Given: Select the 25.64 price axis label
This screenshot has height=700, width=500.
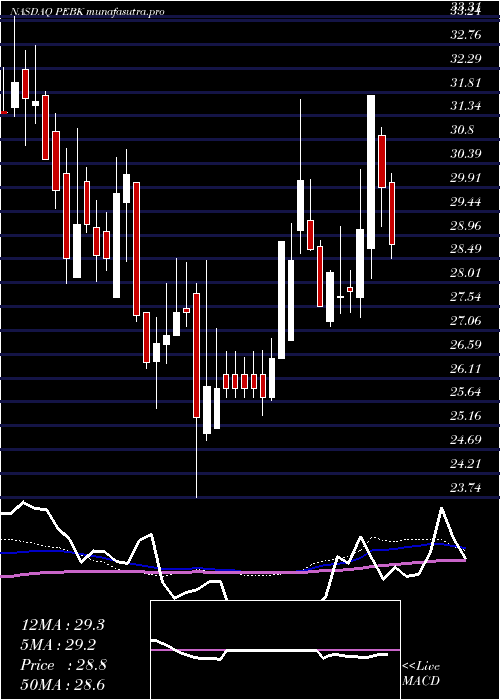Looking at the screenshot, I should [x=466, y=392].
